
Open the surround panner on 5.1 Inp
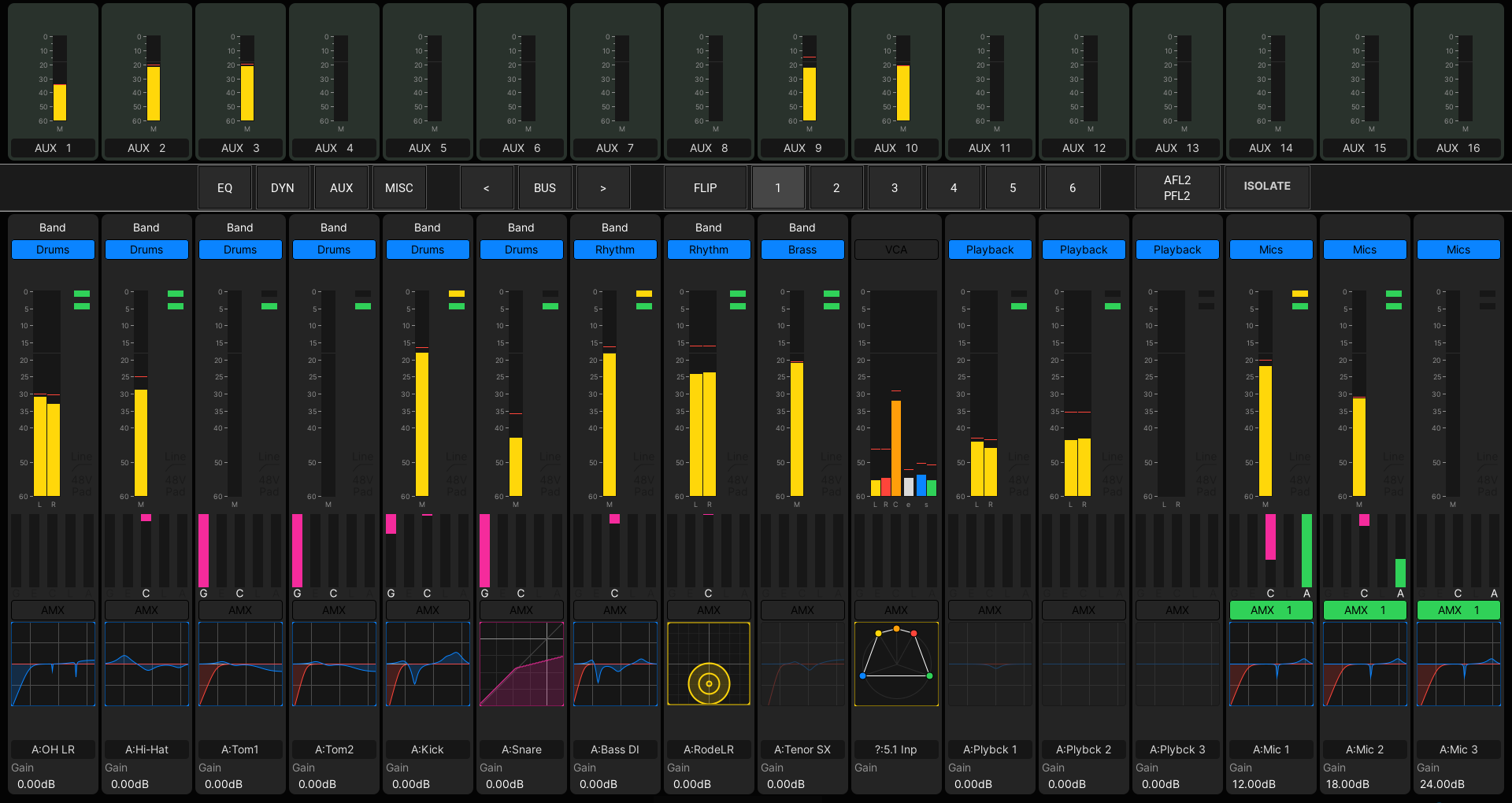pyautogui.click(x=896, y=664)
